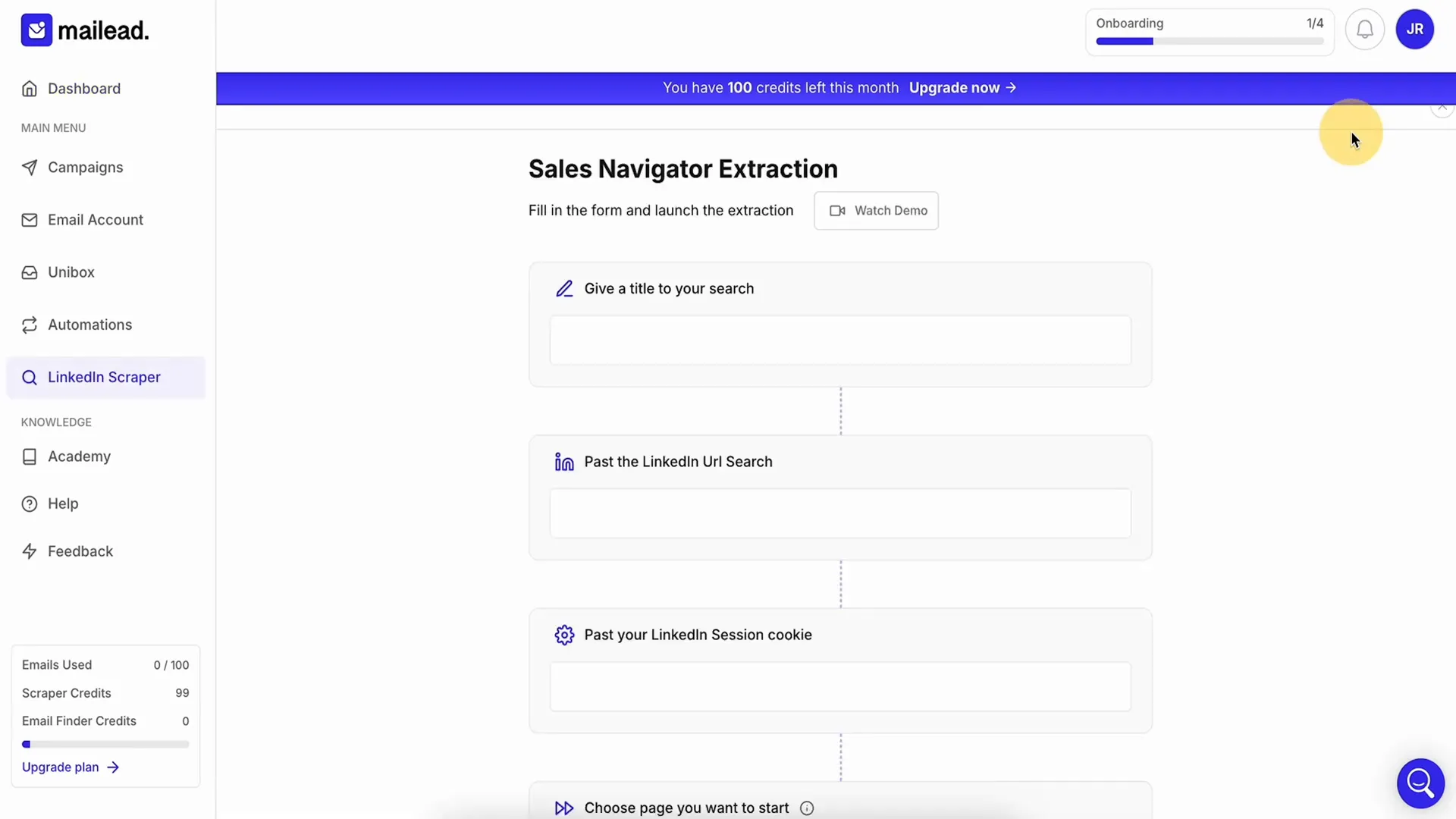Focus the LinkedIn Session cookie field
1456x819 pixels.
(x=840, y=687)
